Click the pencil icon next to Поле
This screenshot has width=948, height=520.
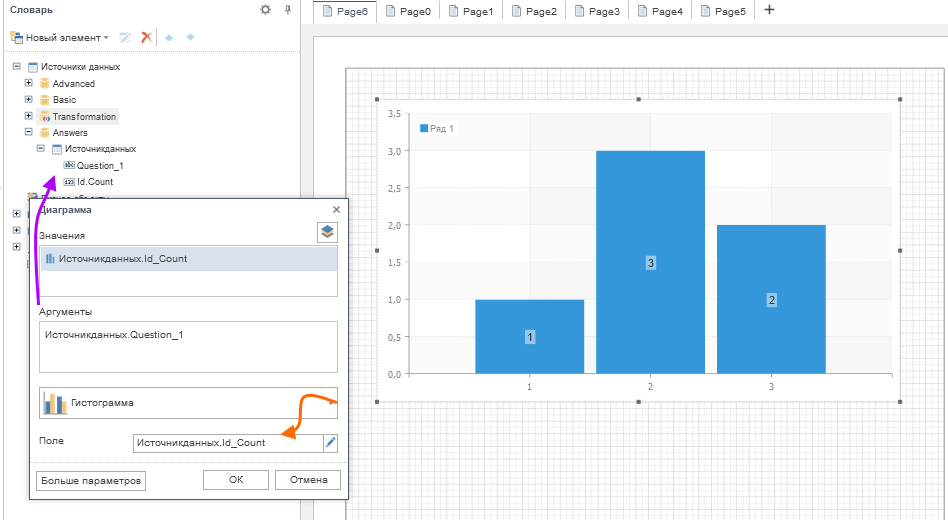[331, 442]
